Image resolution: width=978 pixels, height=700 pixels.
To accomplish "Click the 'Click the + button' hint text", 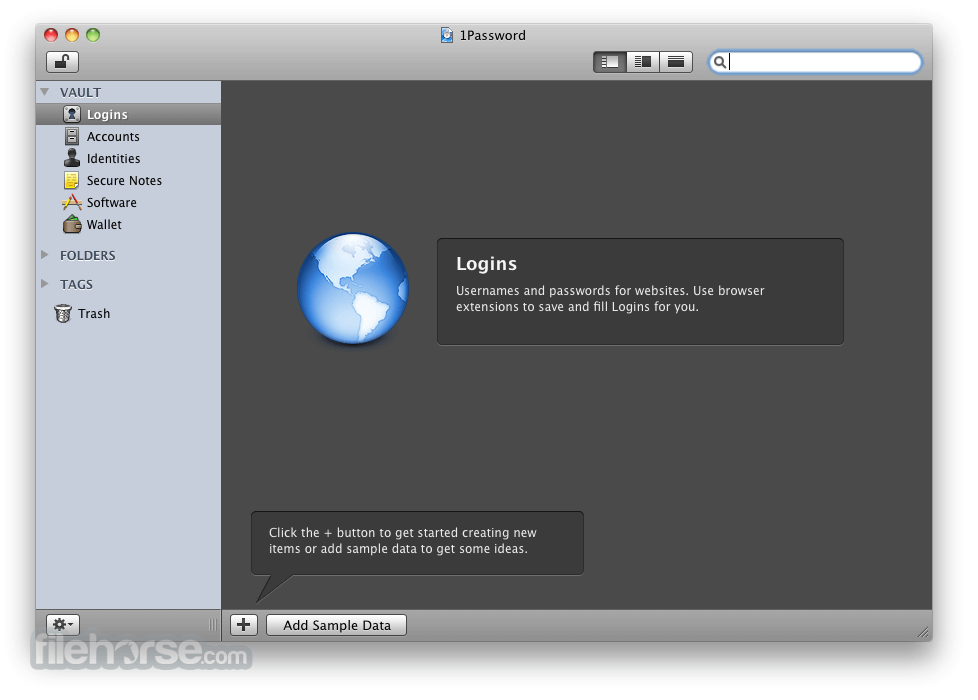I will coord(403,541).
